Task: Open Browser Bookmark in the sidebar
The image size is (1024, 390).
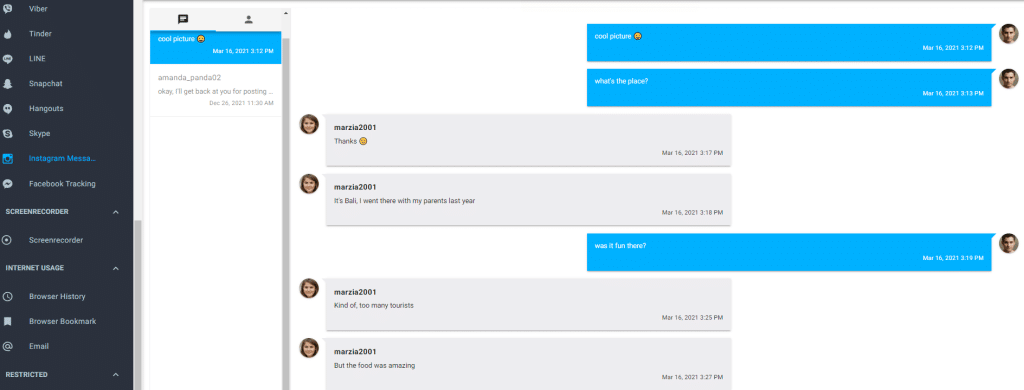Action: point(62,321)
